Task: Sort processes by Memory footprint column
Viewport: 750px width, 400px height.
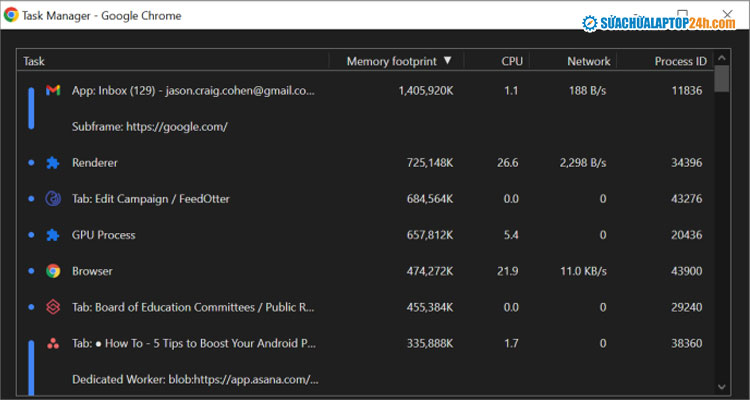Action: pyautogui.click(x=391, y=61)
